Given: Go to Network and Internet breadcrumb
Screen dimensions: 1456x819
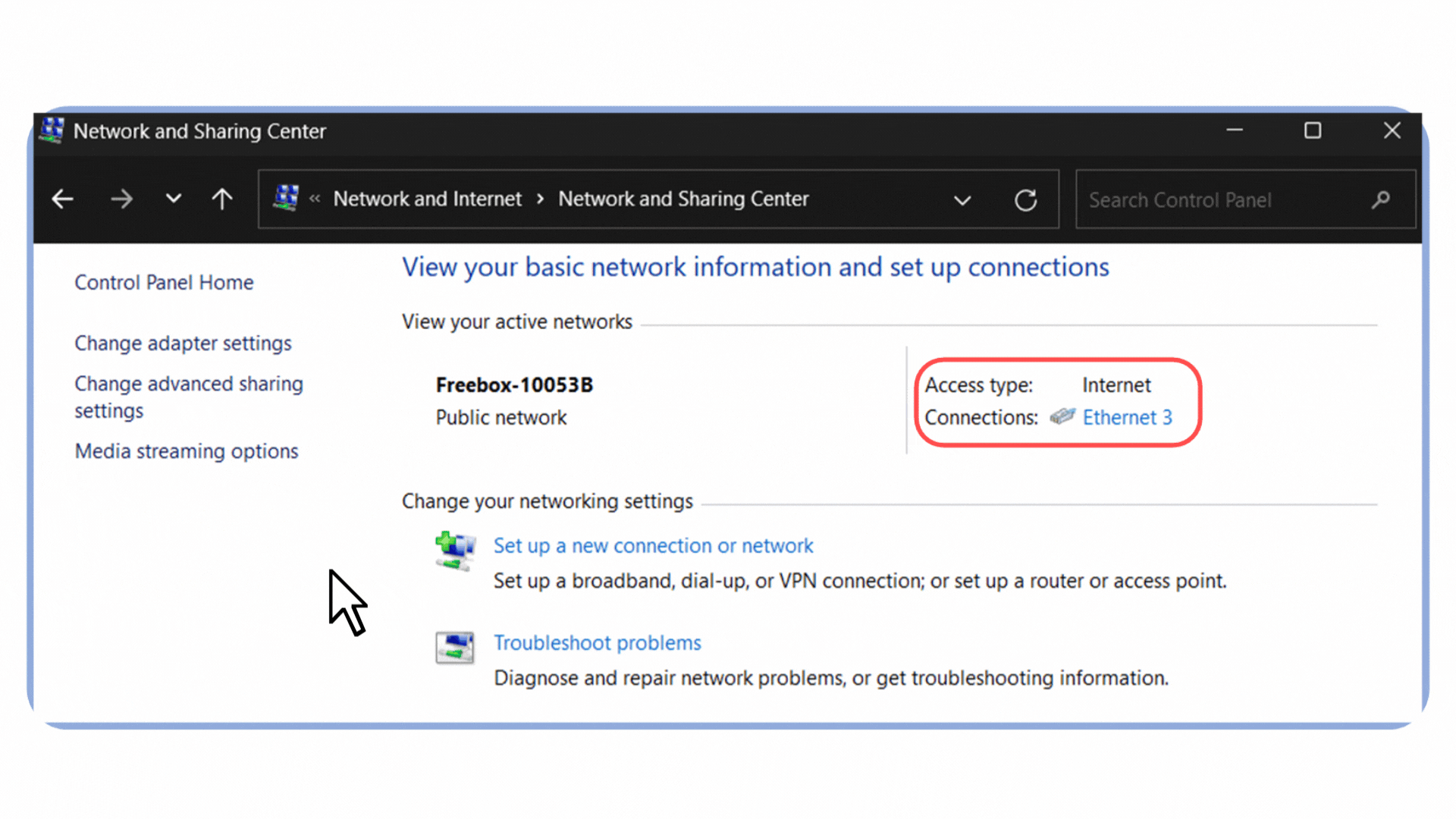Looking at the screenshot, I should tap(427, 199).
